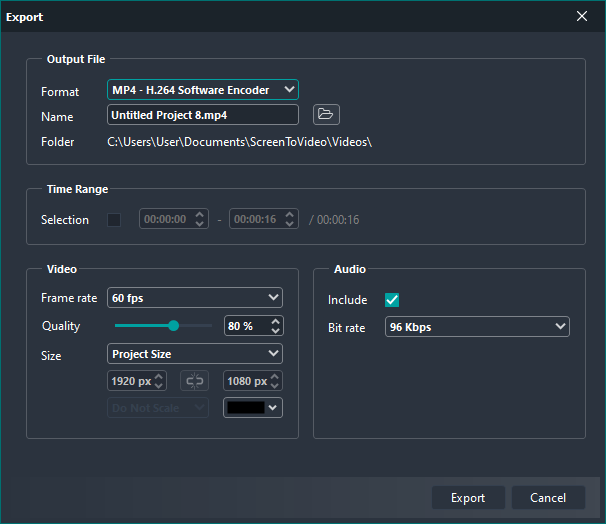Enable the Time Range Selection checkbox
This screenshot has height=524, width=606.
(x=114, y=220)
